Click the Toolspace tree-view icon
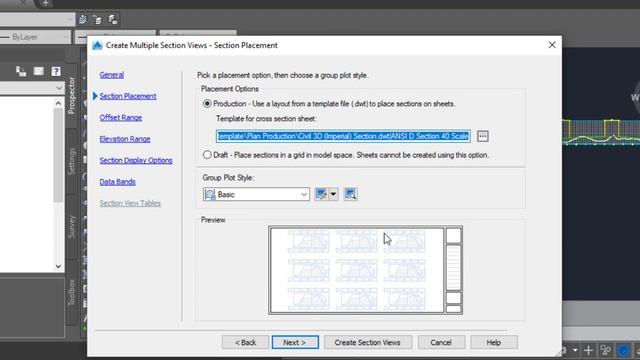The height and width of the screenshot is (360, 640). click(x=21, y=71)
